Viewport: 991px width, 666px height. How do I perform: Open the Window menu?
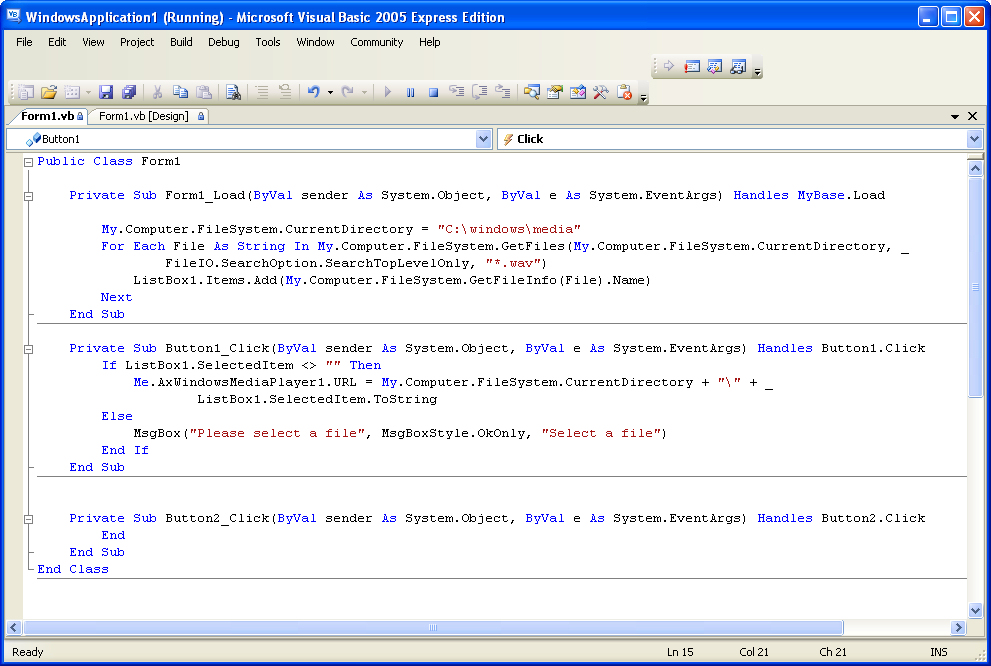pyautogui.click(x=315, y=42)
